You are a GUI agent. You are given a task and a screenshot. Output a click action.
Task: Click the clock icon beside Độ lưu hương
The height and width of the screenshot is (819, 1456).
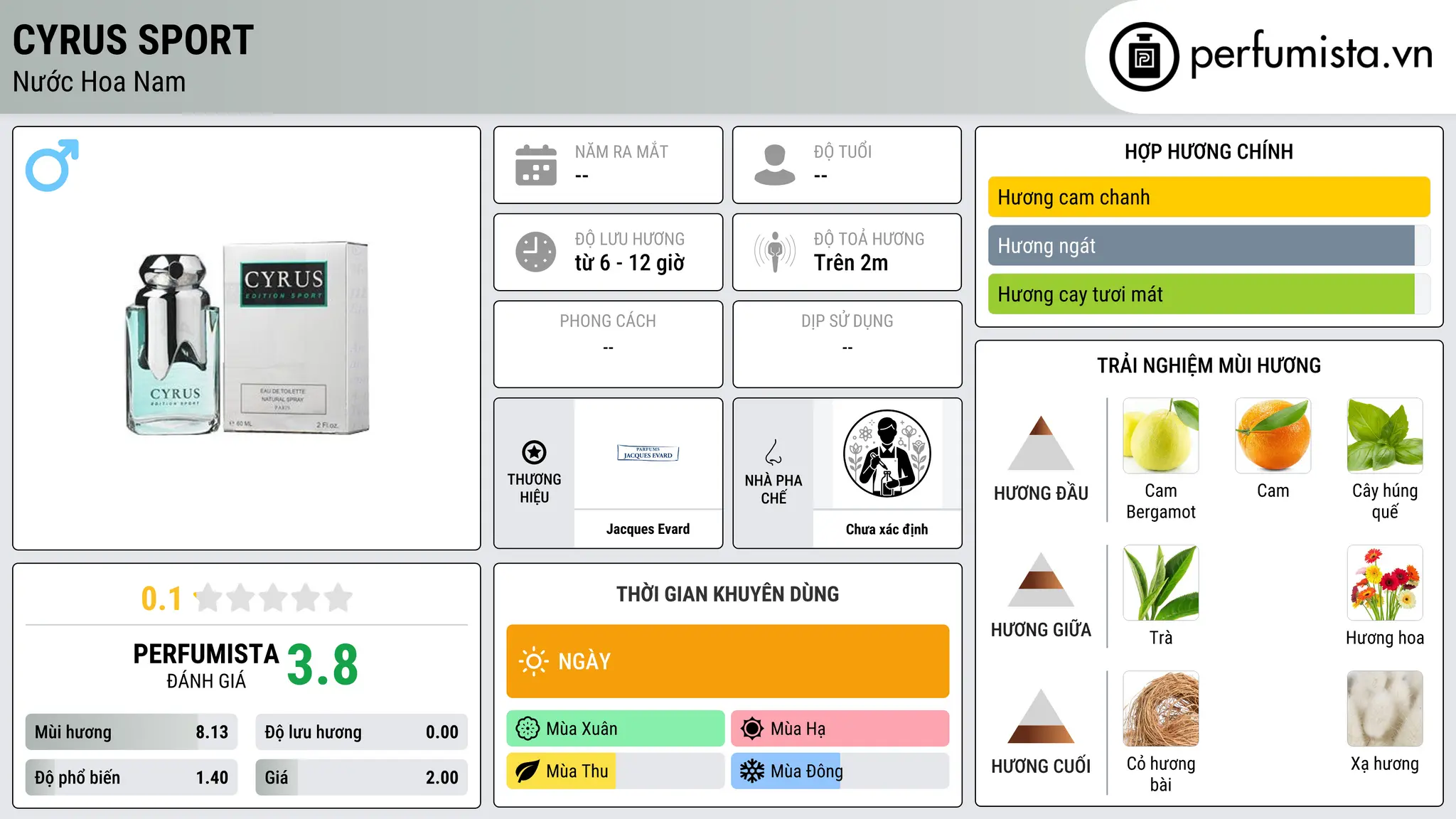coord(536,252)
